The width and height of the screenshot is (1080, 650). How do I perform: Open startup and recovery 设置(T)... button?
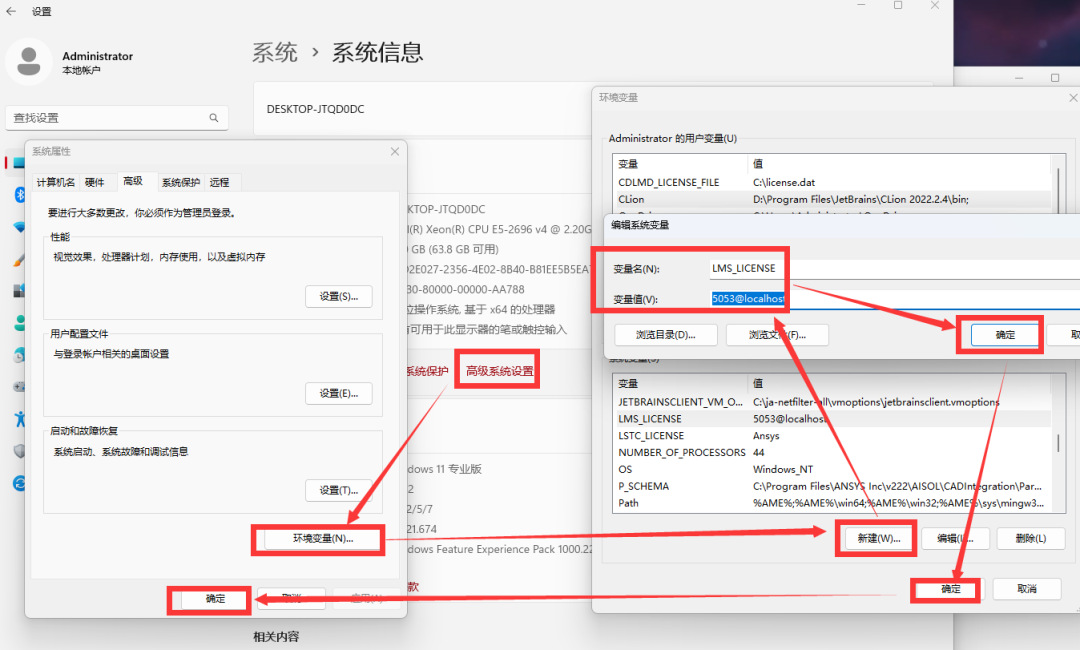(x=338, y=490)
